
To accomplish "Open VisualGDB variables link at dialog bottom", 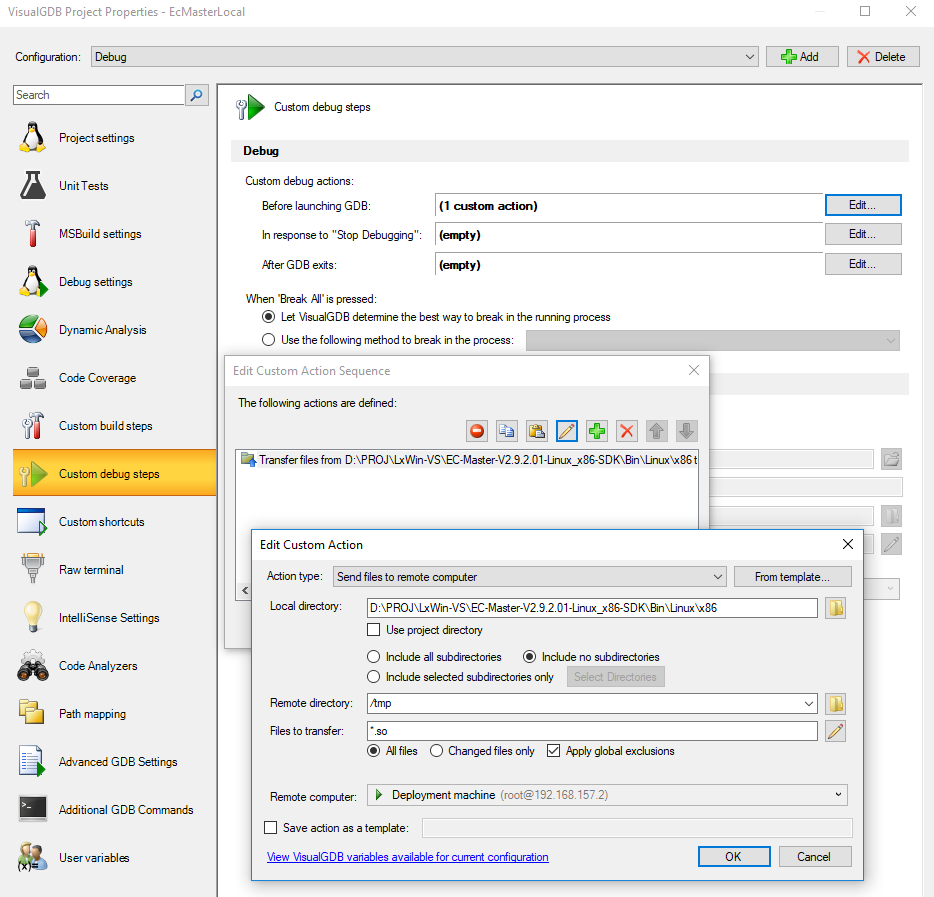I will (407, 856).
